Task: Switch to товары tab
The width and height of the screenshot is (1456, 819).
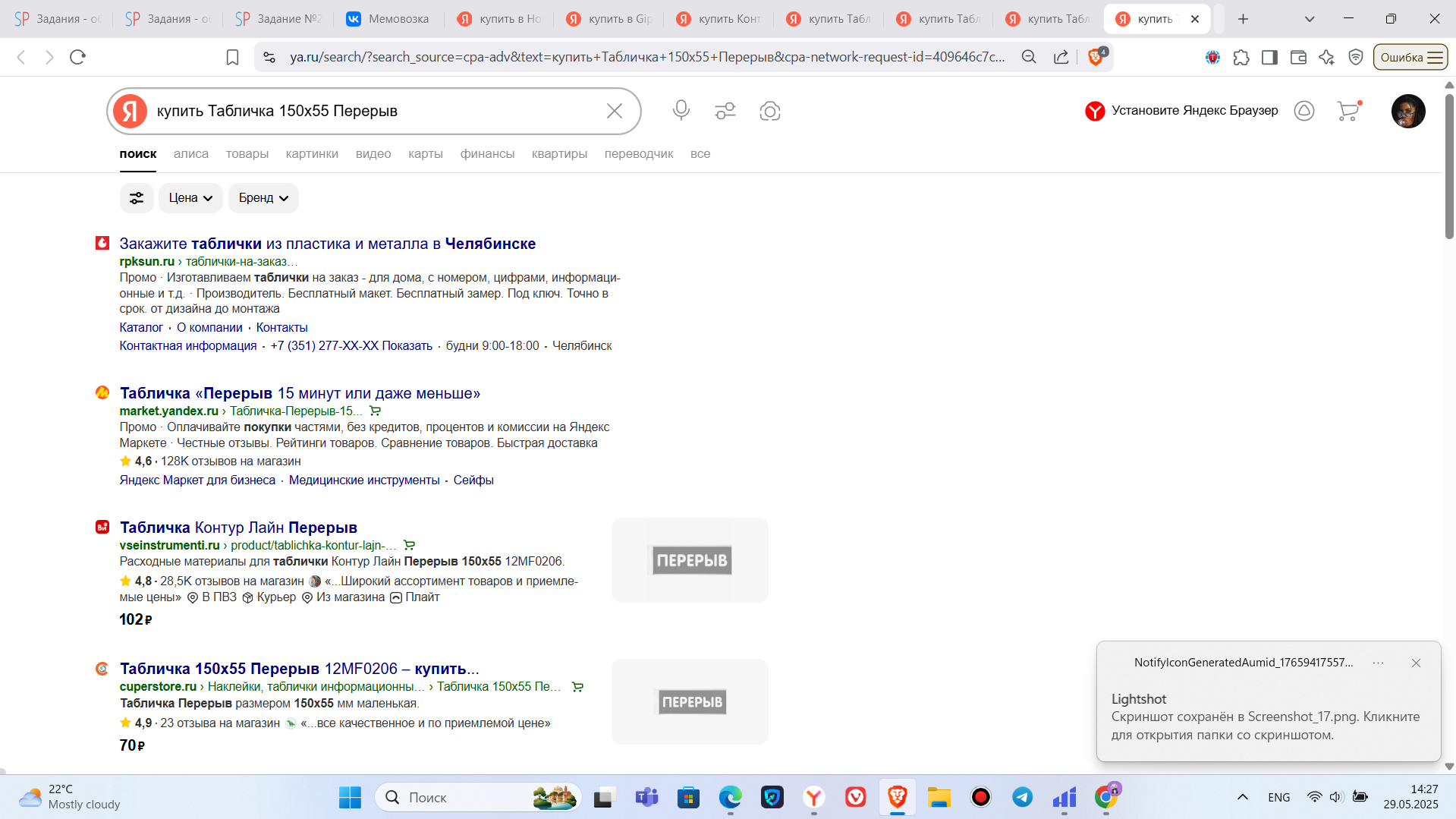Action: pos(247,153)
